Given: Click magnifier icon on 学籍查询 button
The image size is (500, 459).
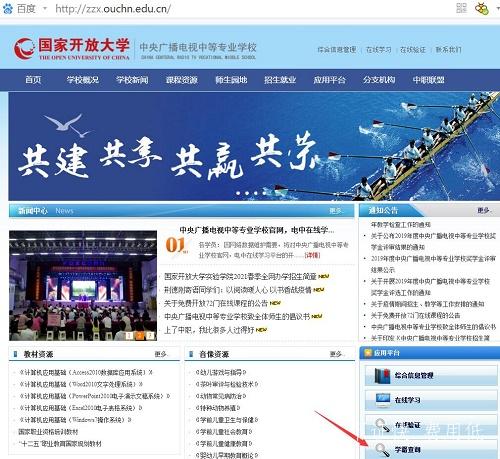Looking at the screenshot, I should (x=382, y=450).
